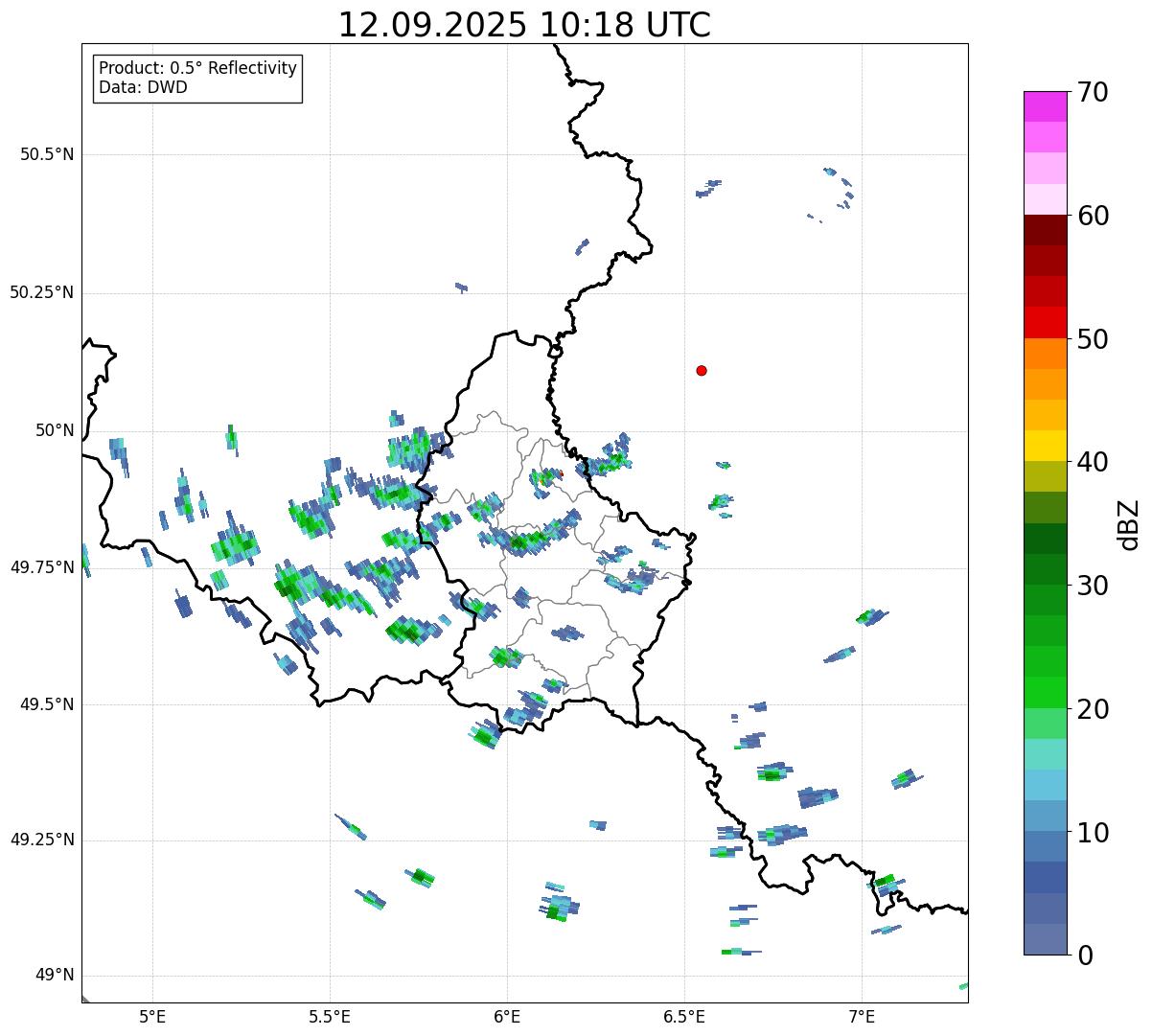Click the 'Data: DWD' text
The width and height of the screenshot is (1152, 1036).
point(143,88)
